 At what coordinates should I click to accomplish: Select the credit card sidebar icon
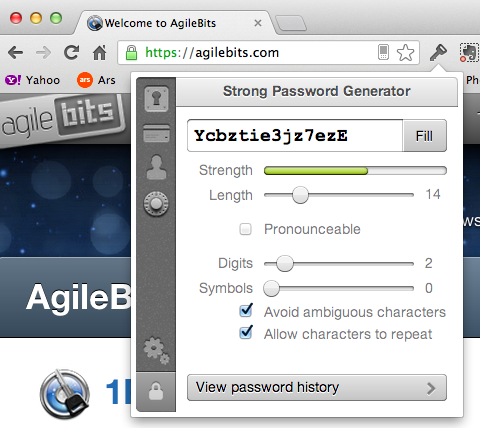tap(156, 134)
